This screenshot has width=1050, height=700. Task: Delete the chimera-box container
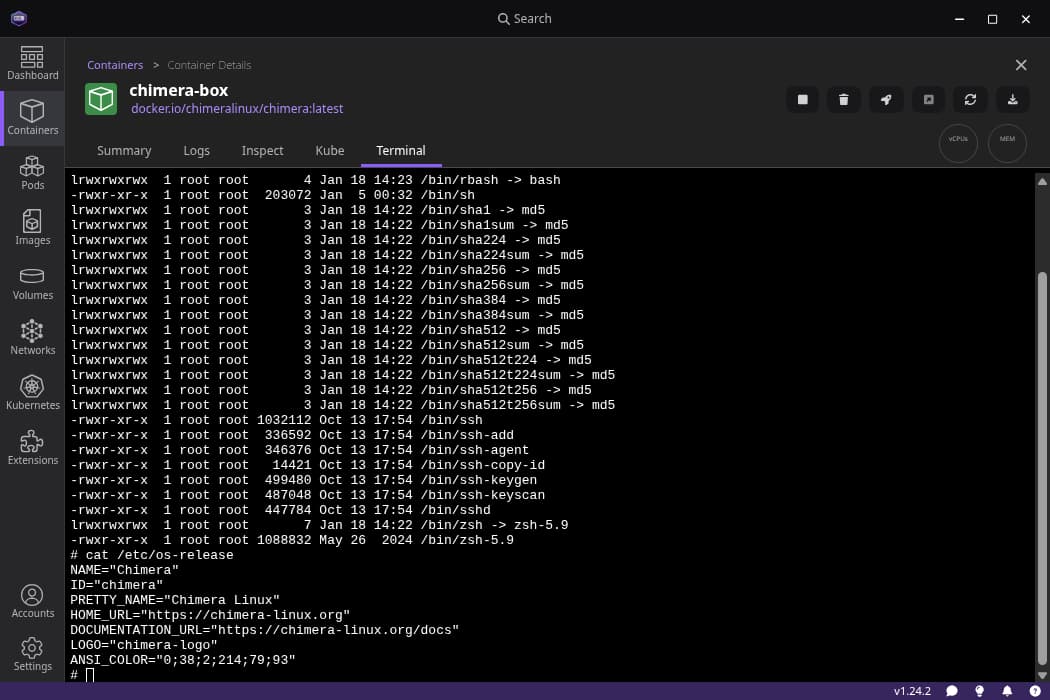point(844,100)
